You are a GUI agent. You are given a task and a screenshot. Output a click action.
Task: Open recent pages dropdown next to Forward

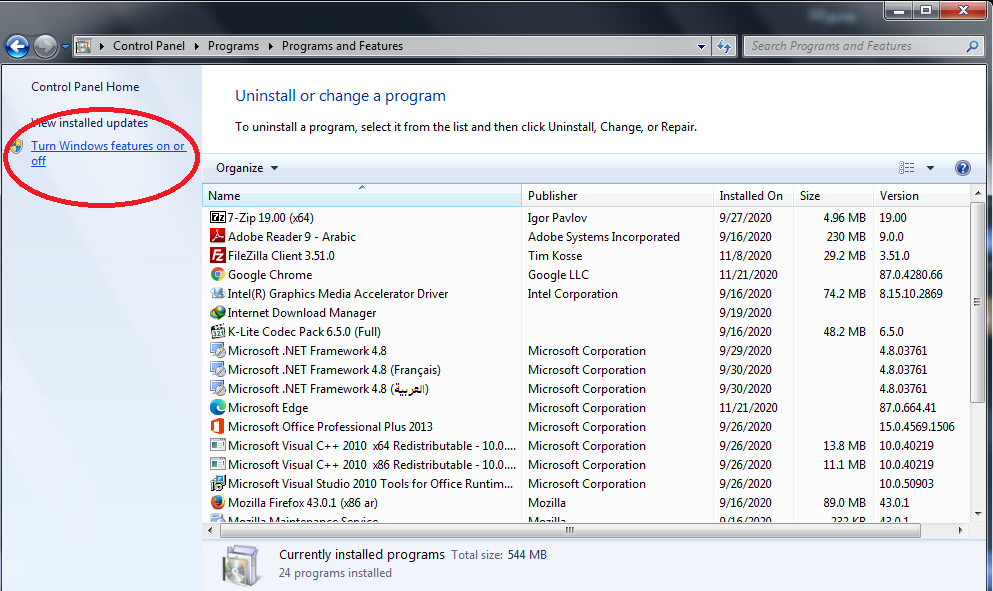(65, 46)
